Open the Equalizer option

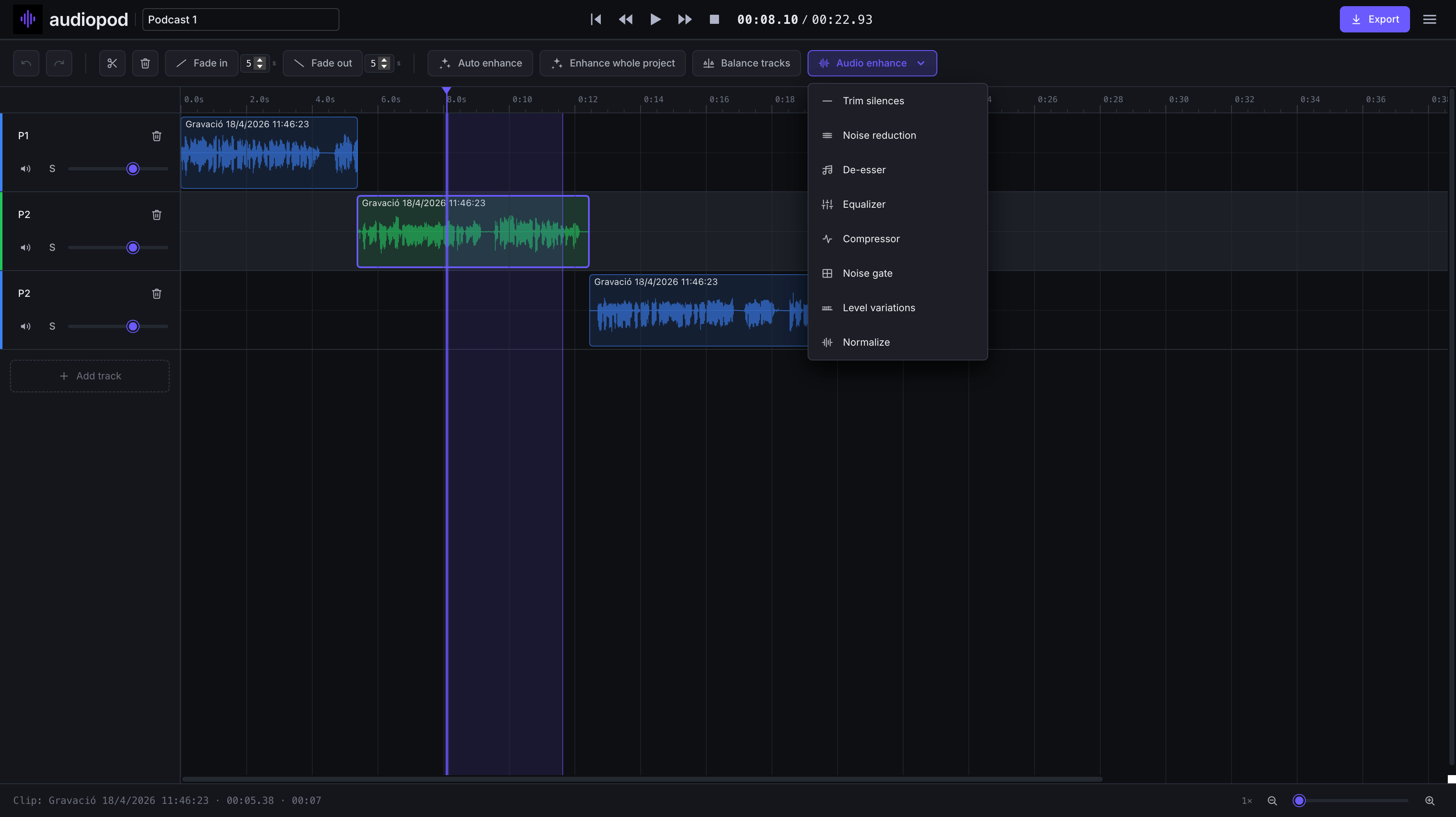897,204
